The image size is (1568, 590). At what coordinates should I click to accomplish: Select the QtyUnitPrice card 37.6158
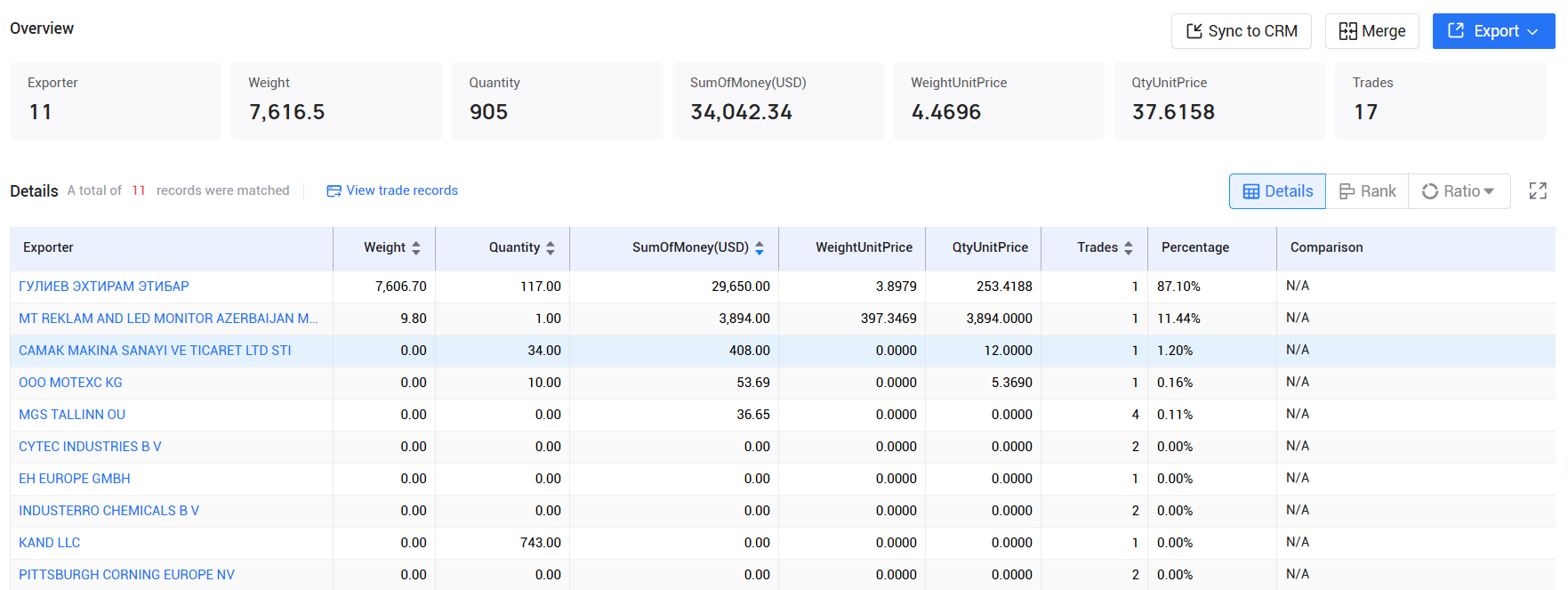(x=1219, y=101)
